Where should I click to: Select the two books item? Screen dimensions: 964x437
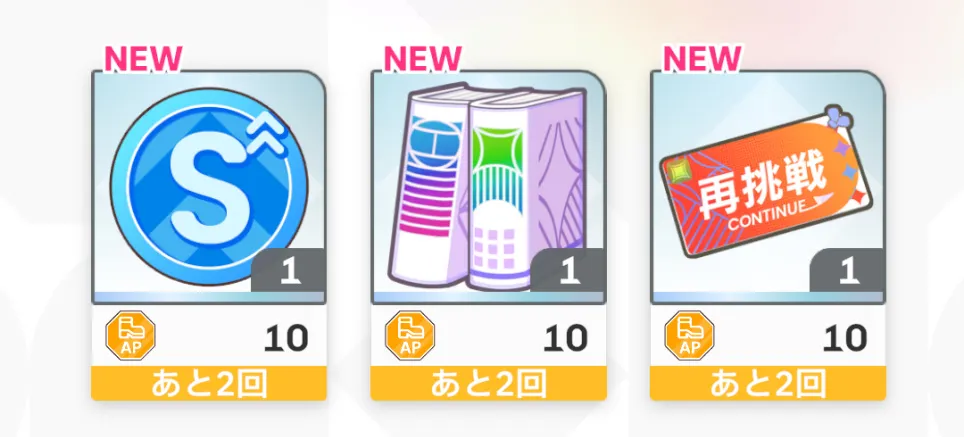pyautogui.click(x=486, y=189)
